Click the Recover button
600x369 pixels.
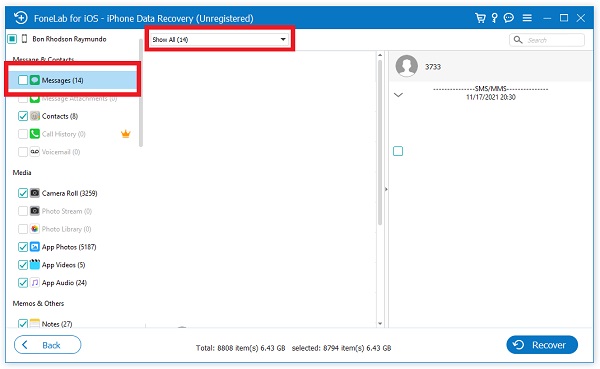pos(542,345)
